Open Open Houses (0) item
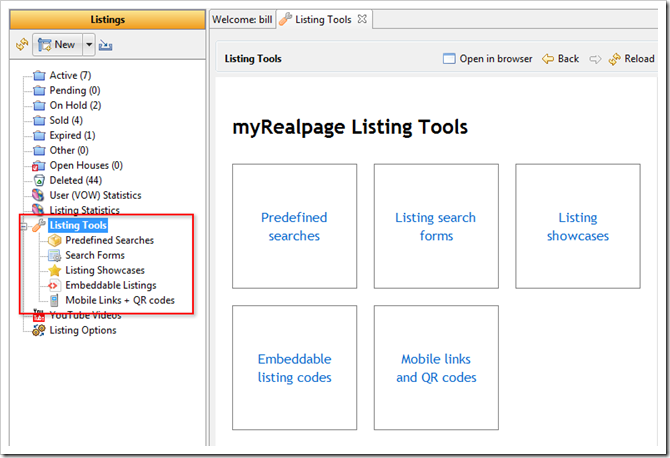670x458 pixels. (x=86, y=165)
